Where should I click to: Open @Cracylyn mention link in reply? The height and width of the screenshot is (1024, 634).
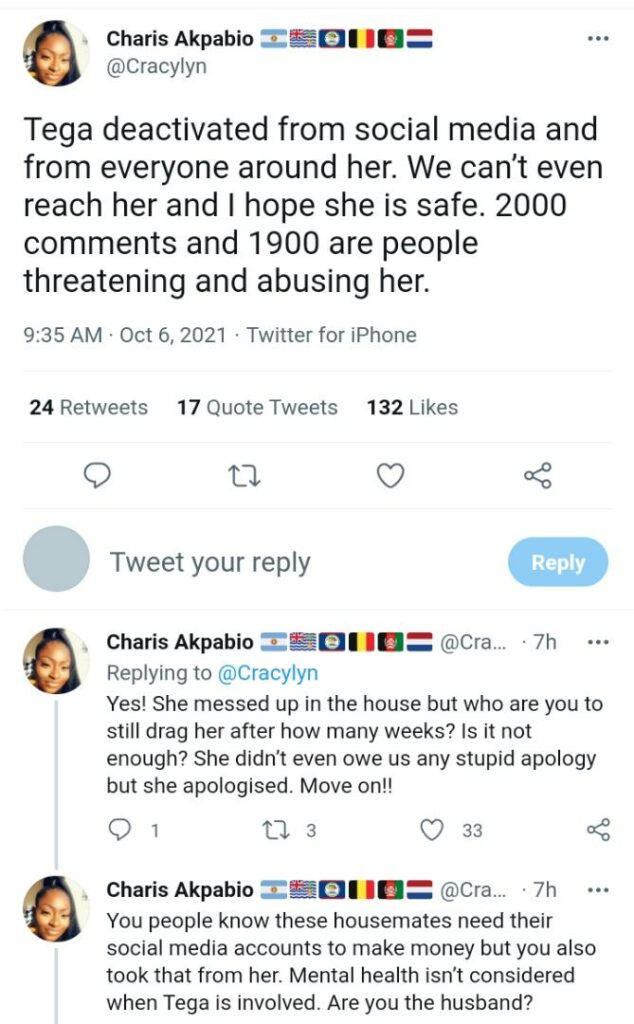coord(267,673)
